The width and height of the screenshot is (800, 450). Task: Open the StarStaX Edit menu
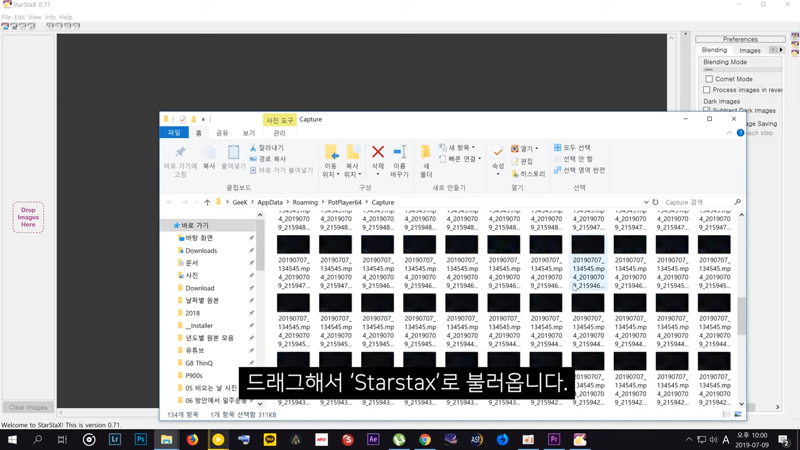pyautogui.click(x=19, y=17)
